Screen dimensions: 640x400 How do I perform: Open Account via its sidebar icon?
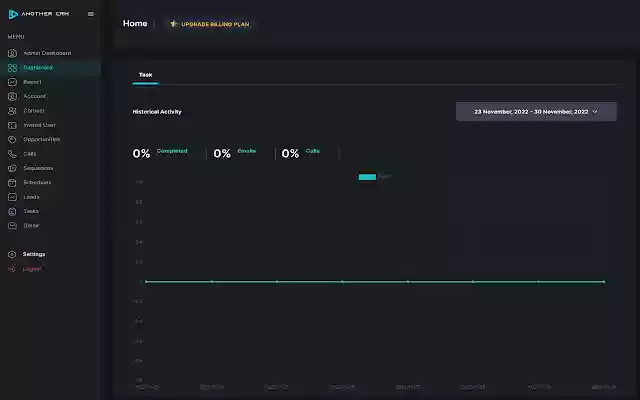(12, 96)
